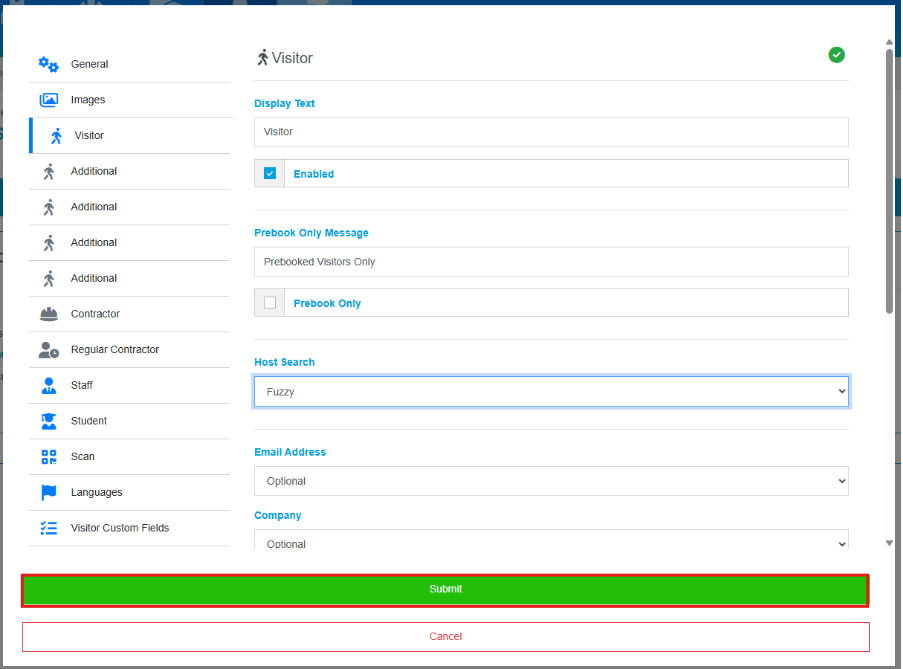
Task: Select the Visitor sidebar section
Action: pyautogui.click(x=131, y=136)
